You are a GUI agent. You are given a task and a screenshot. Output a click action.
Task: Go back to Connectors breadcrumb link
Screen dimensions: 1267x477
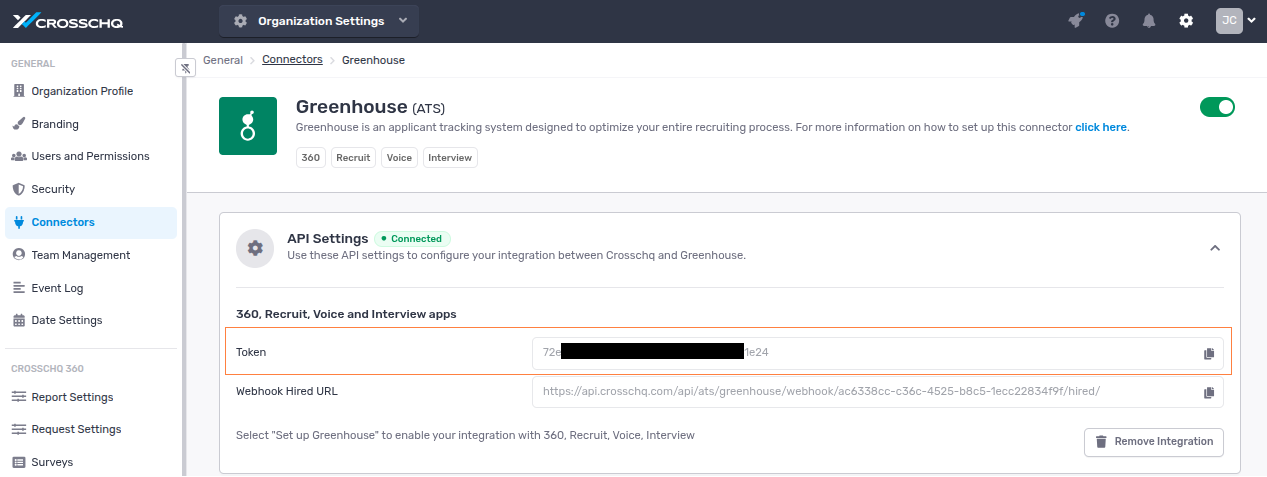pos(292,60)
